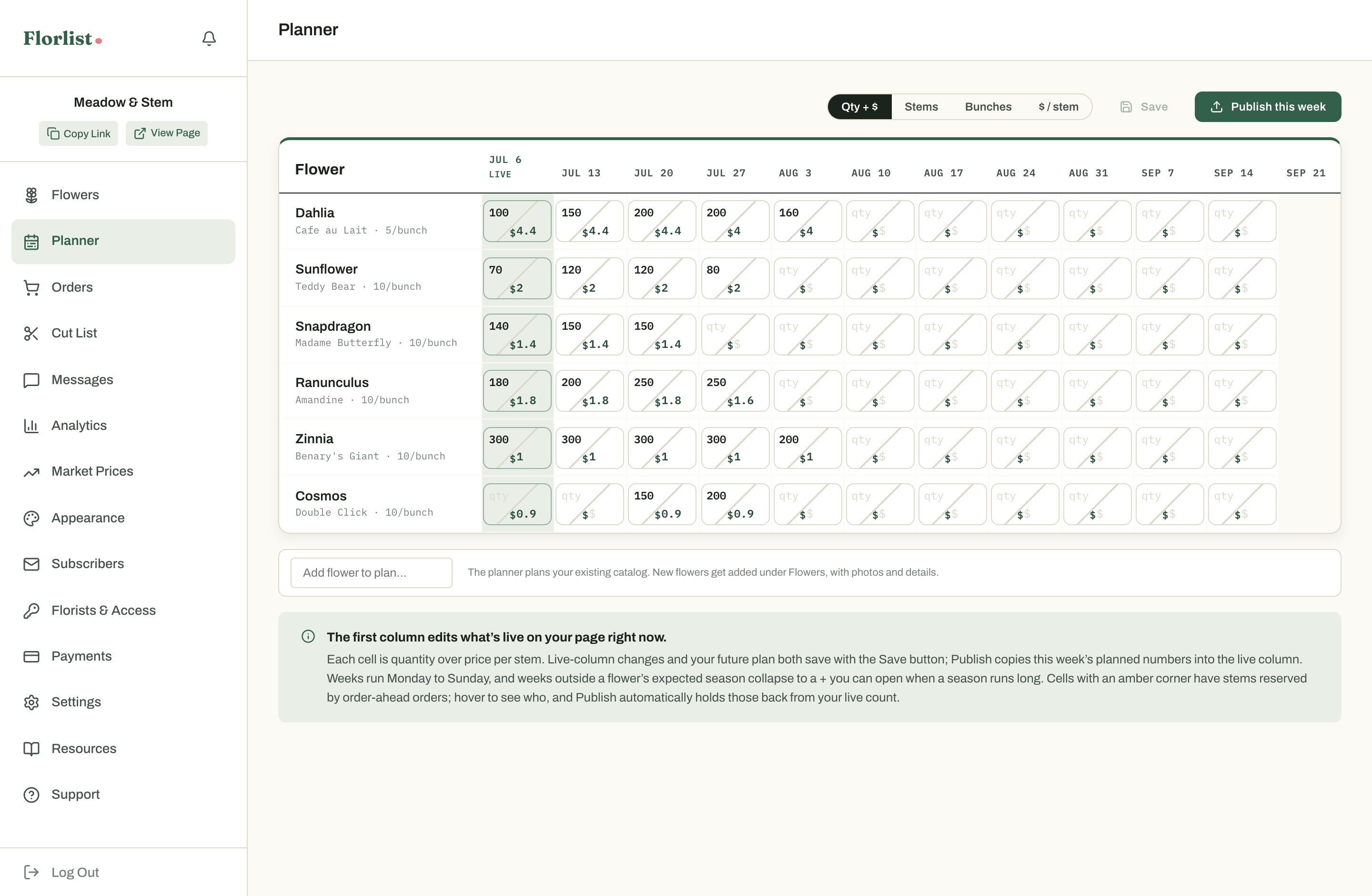
Task: Open the notifications bell icon
Action: pyautogui.click(x=209, y=39)
